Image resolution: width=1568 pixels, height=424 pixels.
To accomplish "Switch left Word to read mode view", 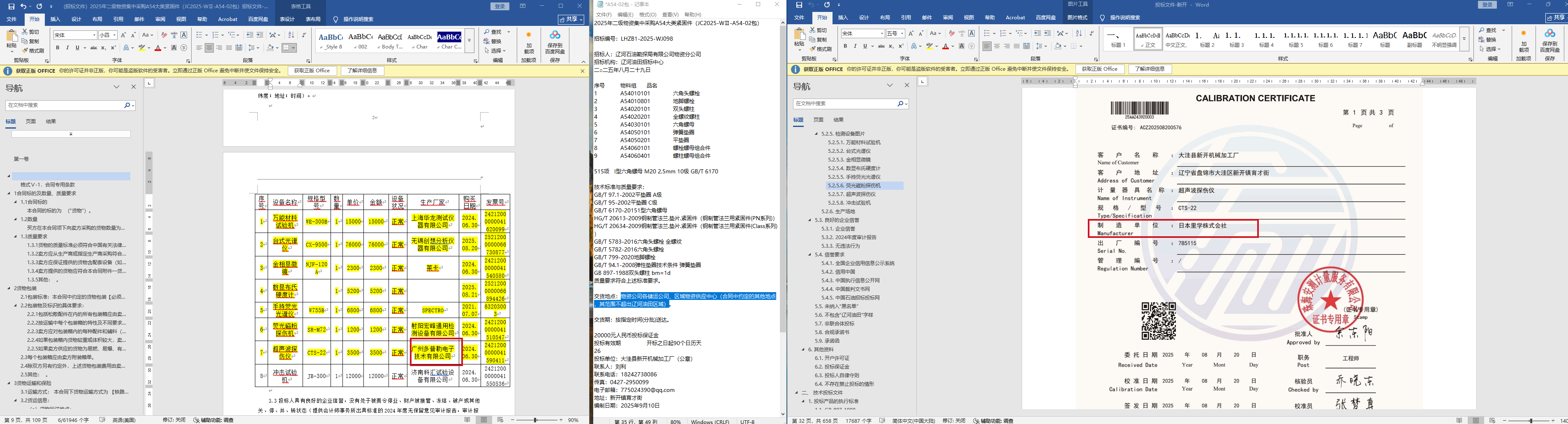I will (467, 420).
